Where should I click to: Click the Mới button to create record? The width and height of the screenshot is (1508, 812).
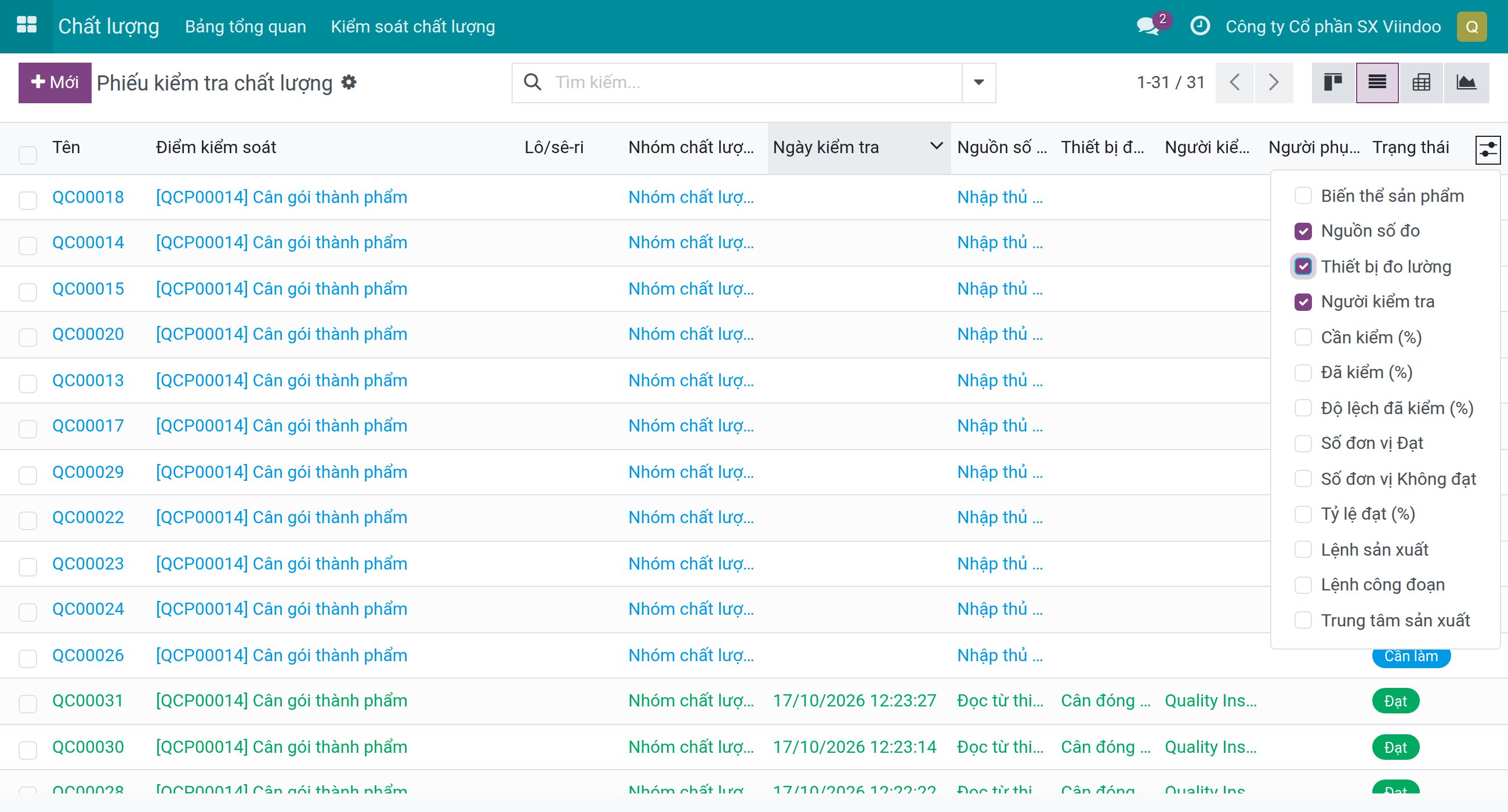55,82
